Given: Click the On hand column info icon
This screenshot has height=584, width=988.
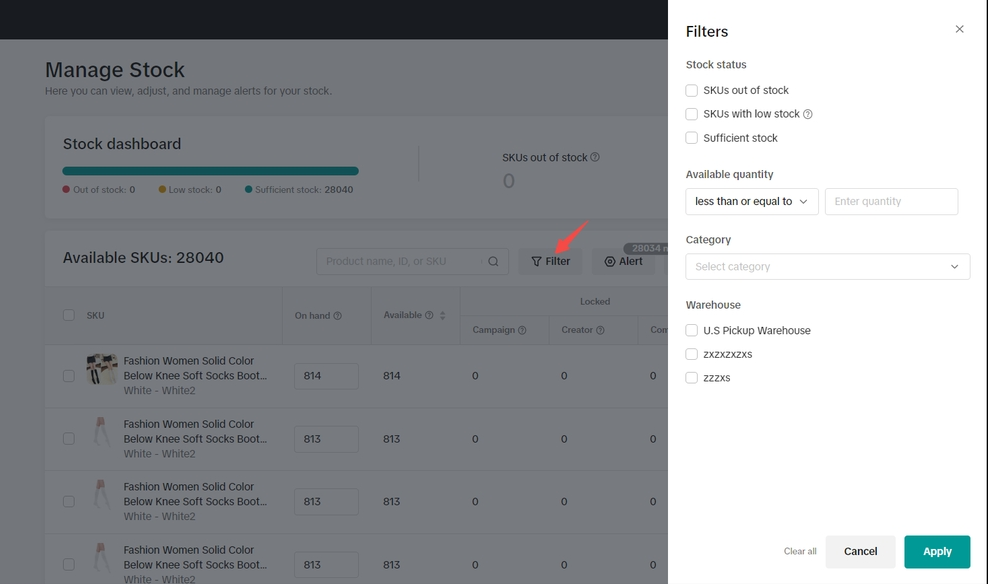Looking at the screenshot, I should [x=338, y=316].
